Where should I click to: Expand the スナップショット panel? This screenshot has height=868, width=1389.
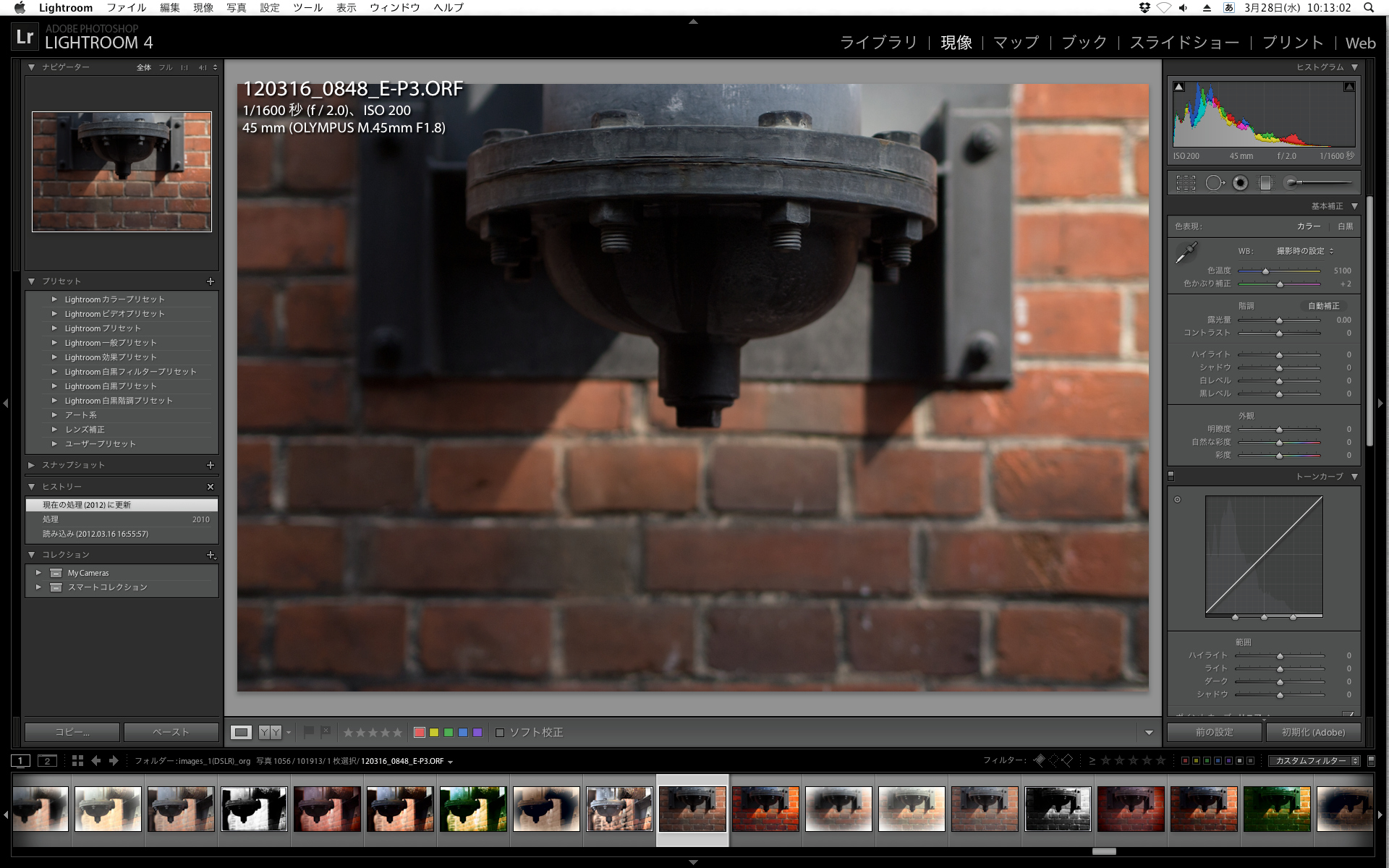[31, 465]
